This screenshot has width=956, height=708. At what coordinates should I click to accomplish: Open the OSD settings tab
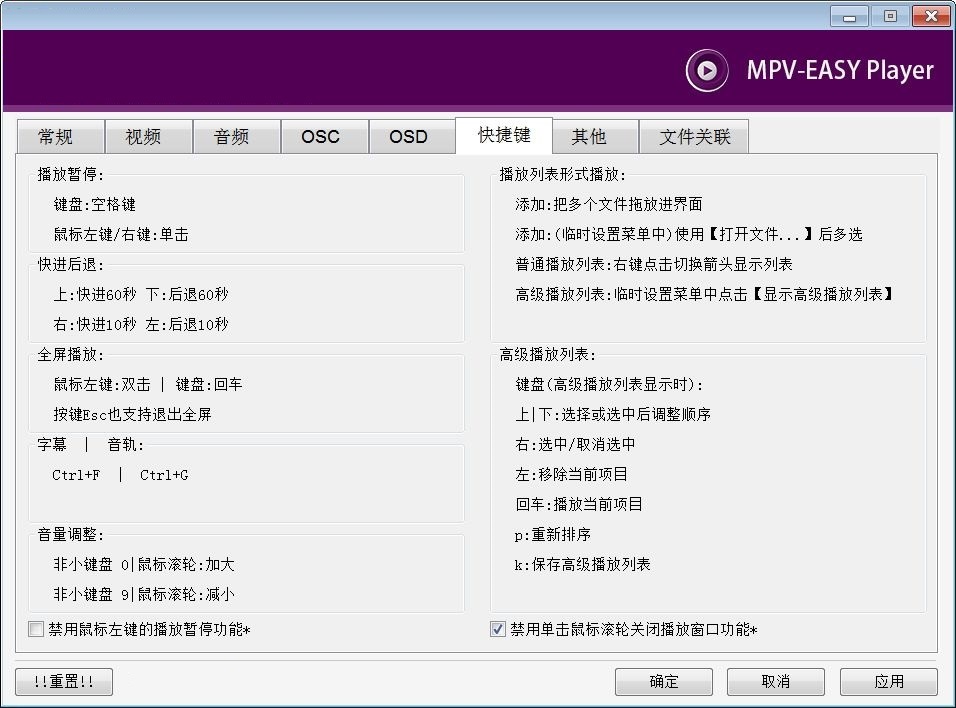[412, 136]
